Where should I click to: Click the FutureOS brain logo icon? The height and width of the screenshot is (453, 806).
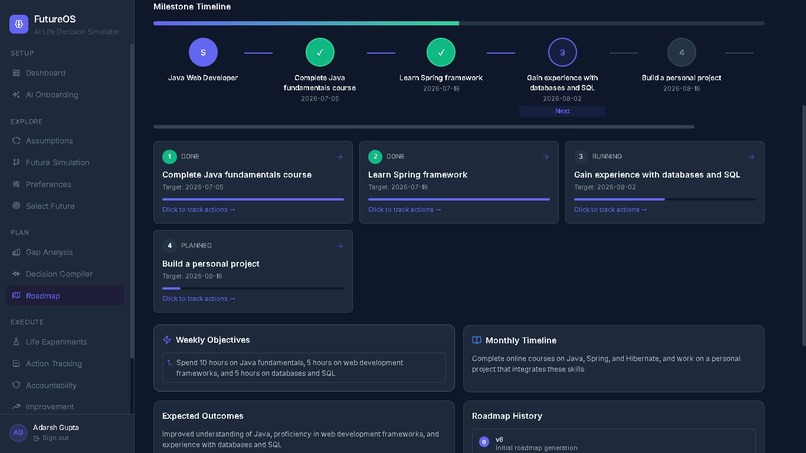19,24
